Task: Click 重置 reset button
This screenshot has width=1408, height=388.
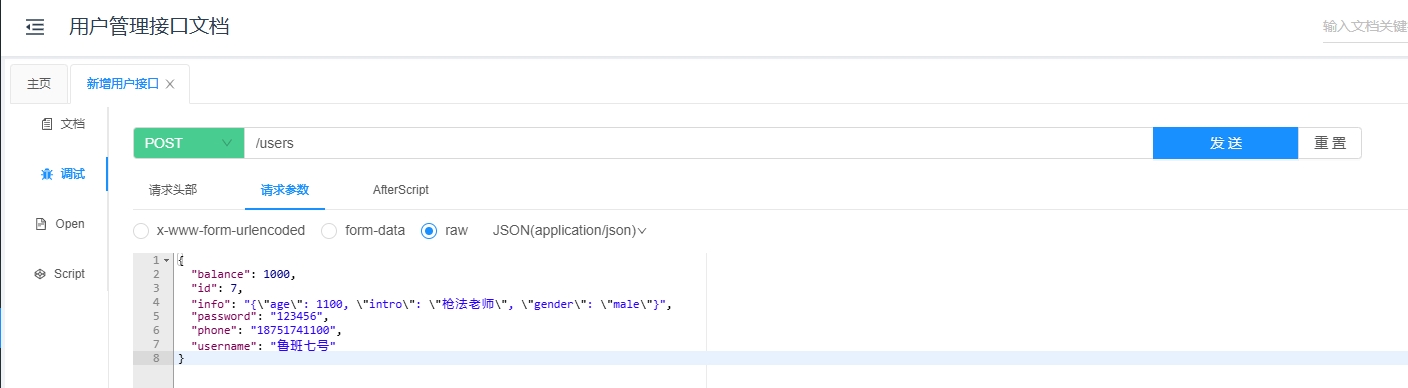Action: [1330, 143]
